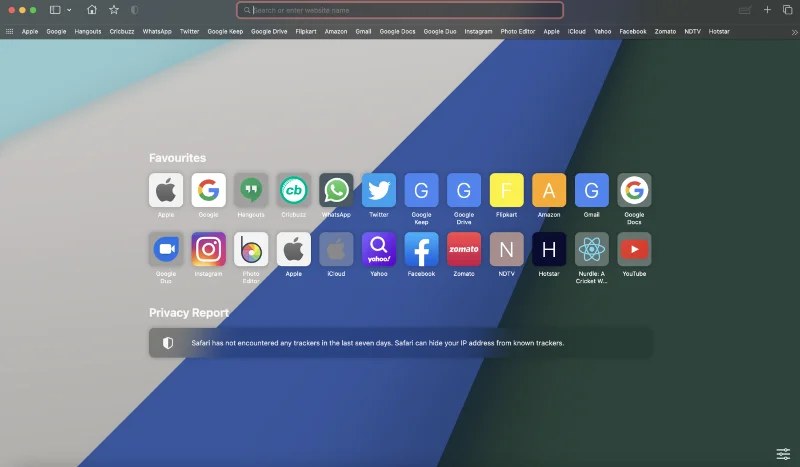Open Instagram bookmark in the favourites bar
The height and width of the screenshot is (467, 800).
click(478, 31)
